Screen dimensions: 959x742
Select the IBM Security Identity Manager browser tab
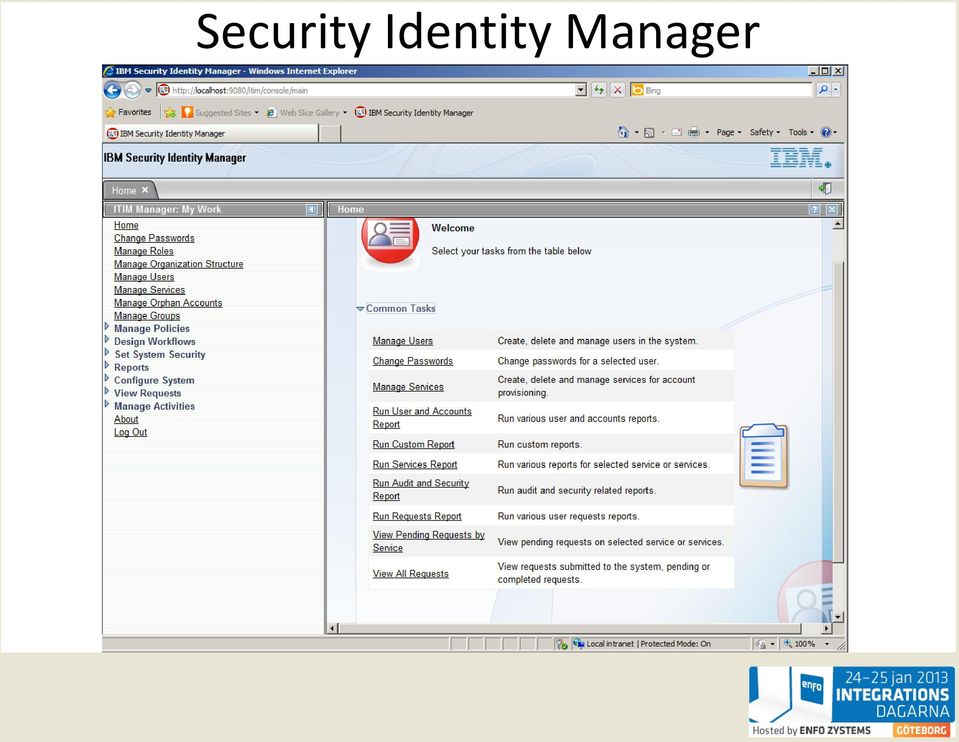[x=211, y=133]
